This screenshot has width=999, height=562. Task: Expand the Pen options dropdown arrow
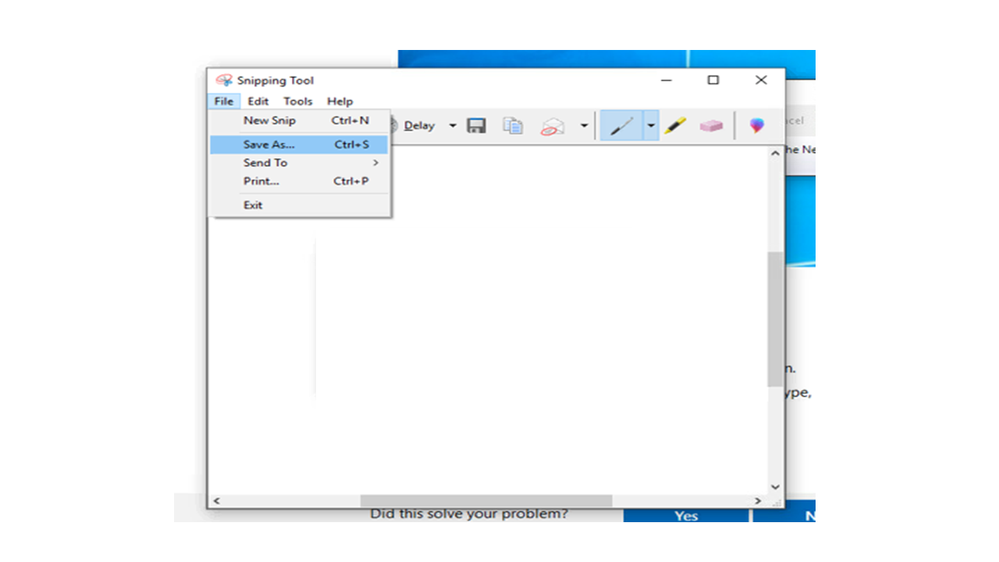pyautogui.click(x=650, y=126)
